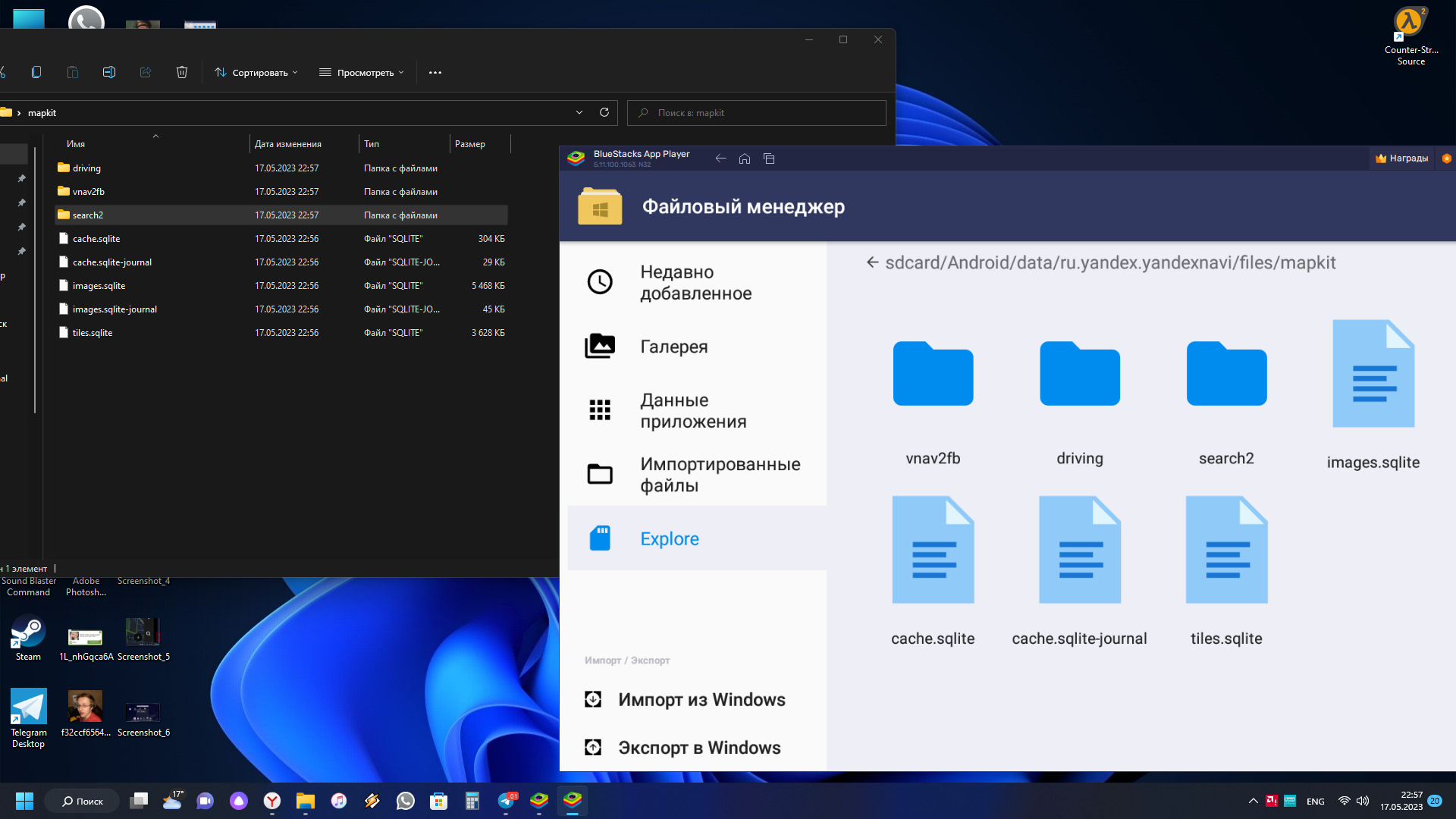This screenshot has height=819, width=1456.
Task: Click the Галерея sidebar icon
Action: pos(600,346)
